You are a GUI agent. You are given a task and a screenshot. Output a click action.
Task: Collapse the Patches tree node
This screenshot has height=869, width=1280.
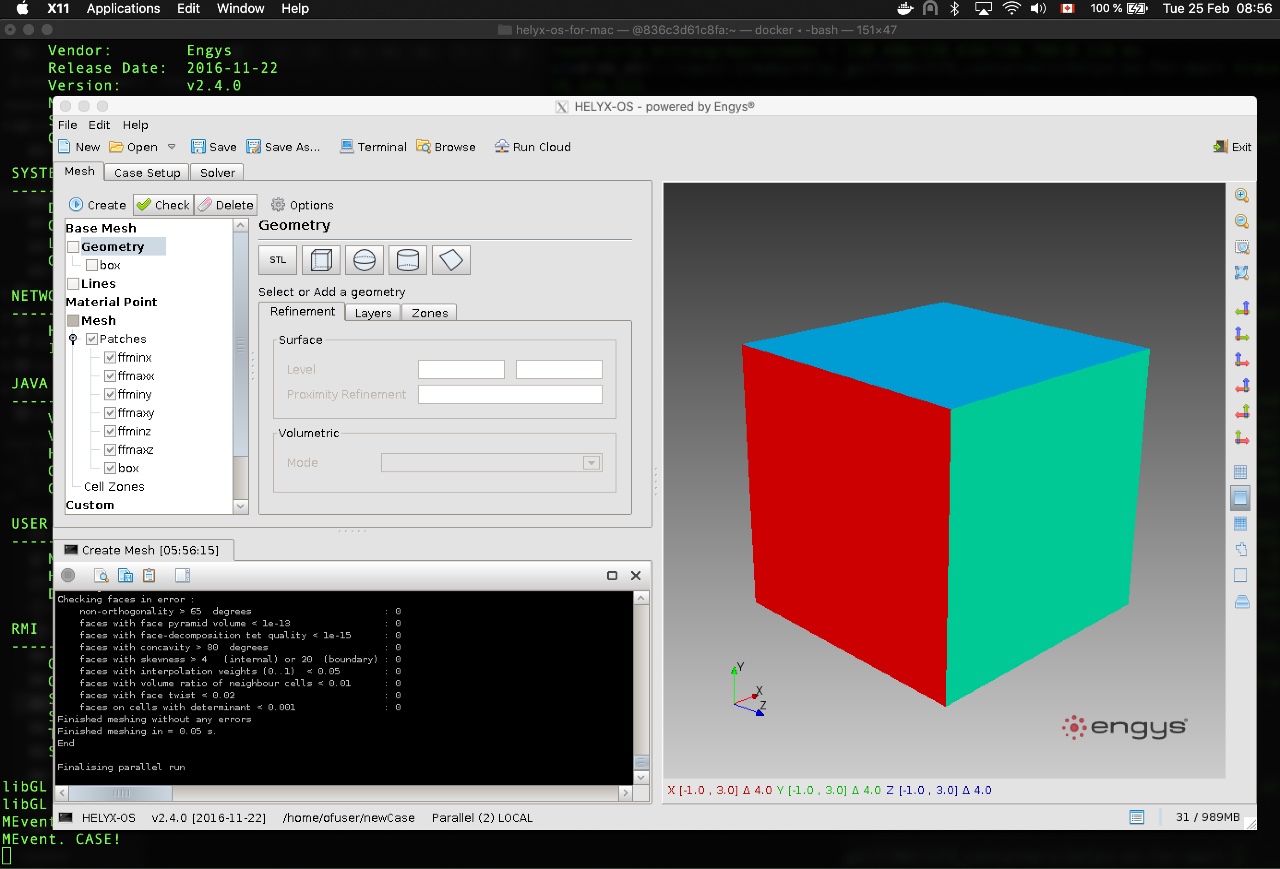[73, 339]
